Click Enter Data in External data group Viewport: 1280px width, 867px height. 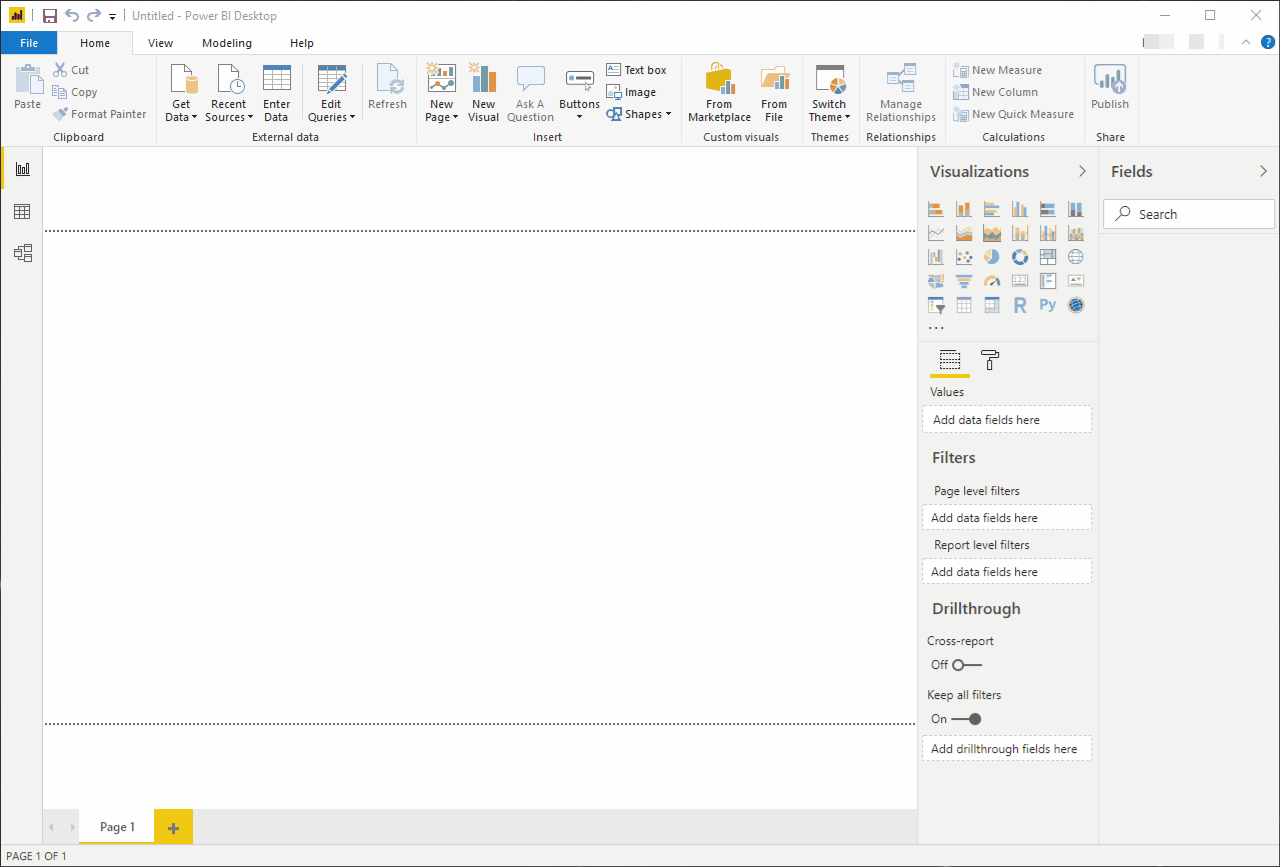point(277,93)
